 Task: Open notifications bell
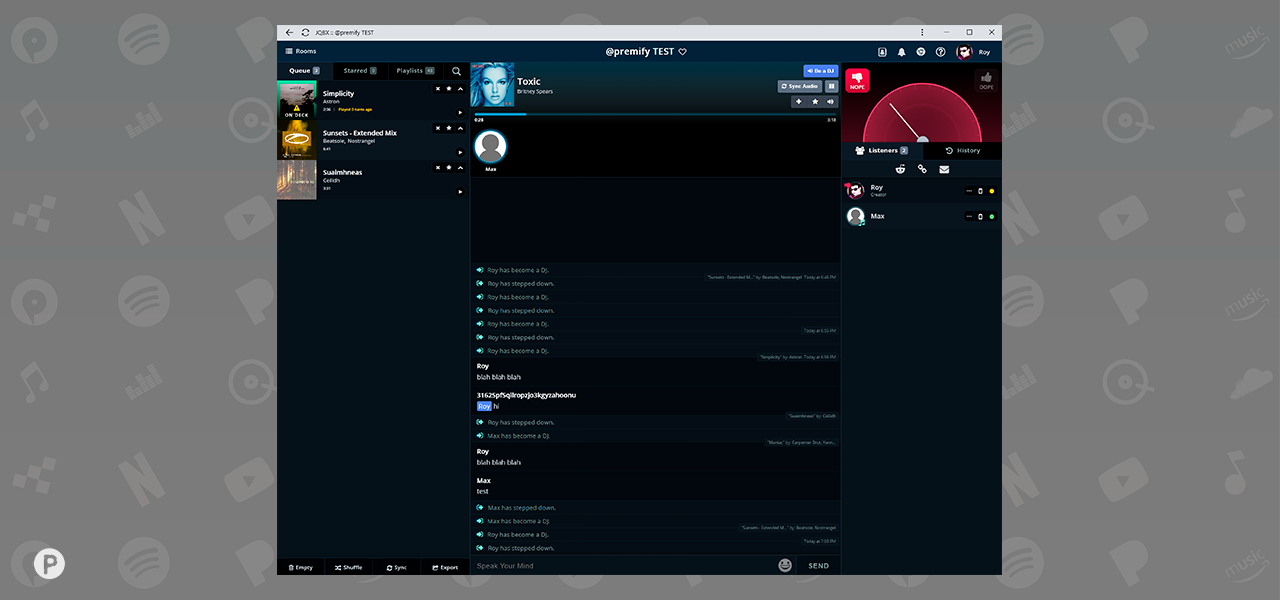click(x=901, y=52)
